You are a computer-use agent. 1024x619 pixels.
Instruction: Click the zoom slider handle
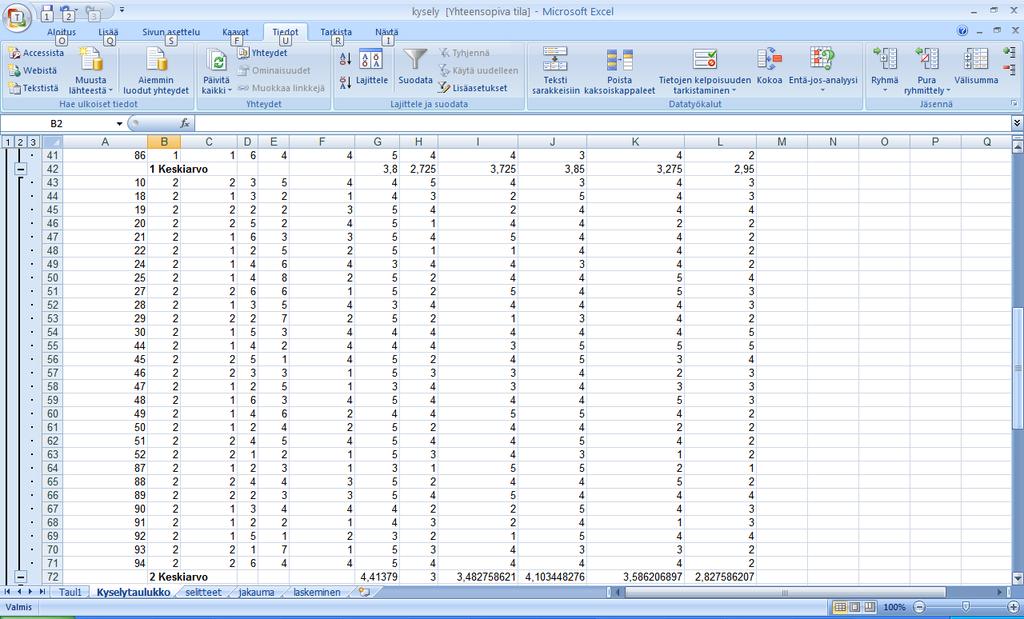click(x=966, y=608)
